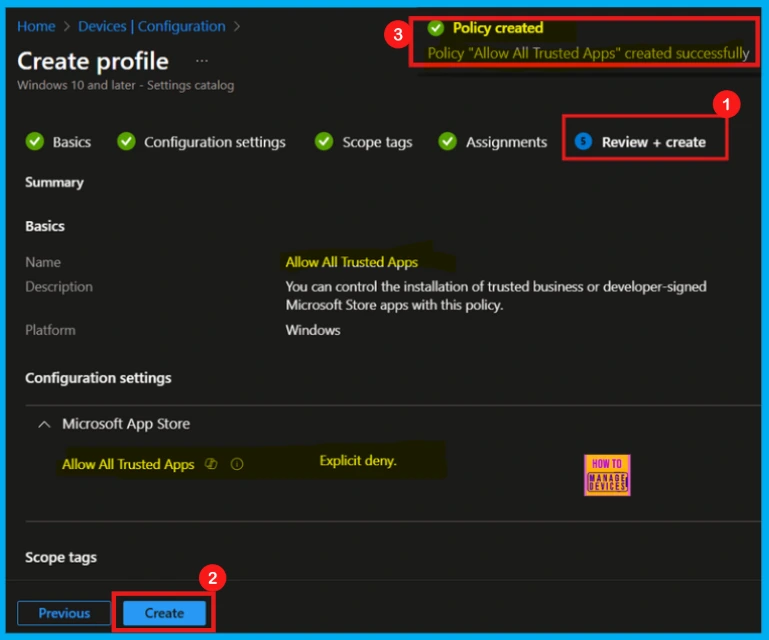Click the 'Explicit deny.' setting value
Image resolution: width=769 pixels, height=640 pixels.
point(358,461)
